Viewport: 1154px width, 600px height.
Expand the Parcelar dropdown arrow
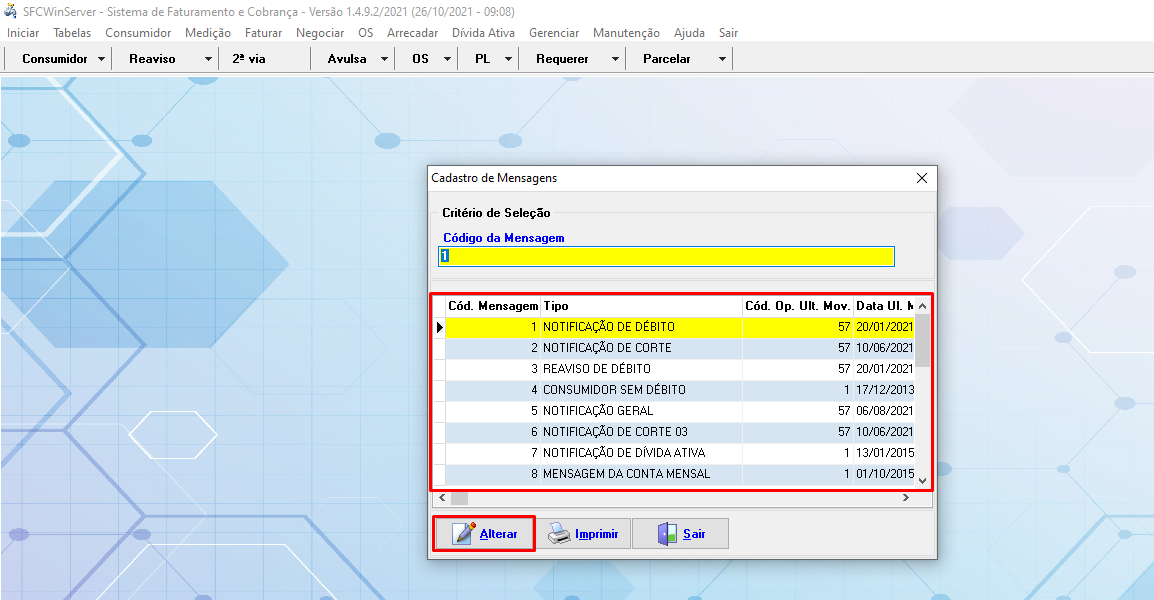722,59
